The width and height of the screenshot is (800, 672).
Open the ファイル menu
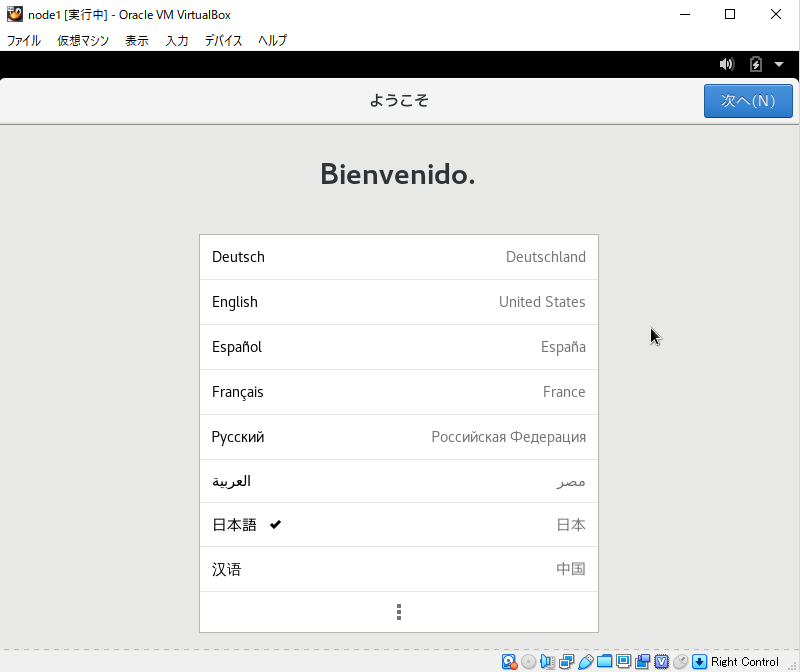pyautogui.click(x=23, y=40)
